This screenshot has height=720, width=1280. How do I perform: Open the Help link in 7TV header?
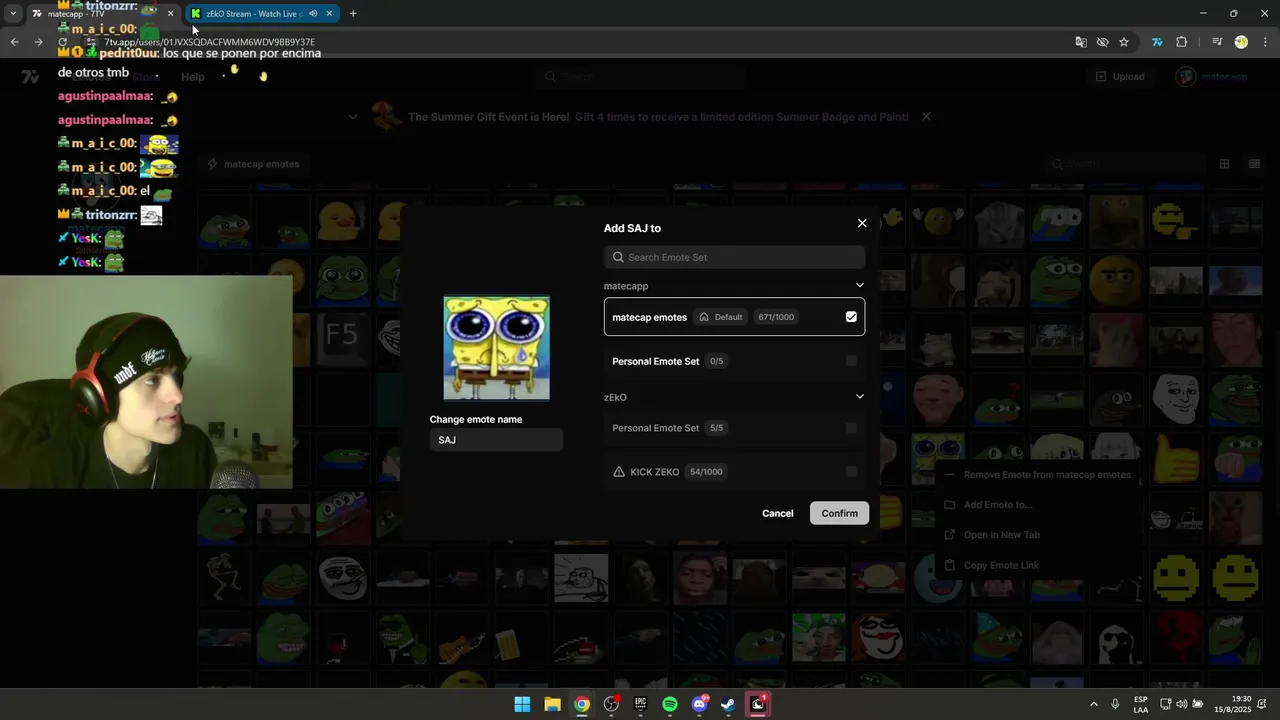(193, 77)
